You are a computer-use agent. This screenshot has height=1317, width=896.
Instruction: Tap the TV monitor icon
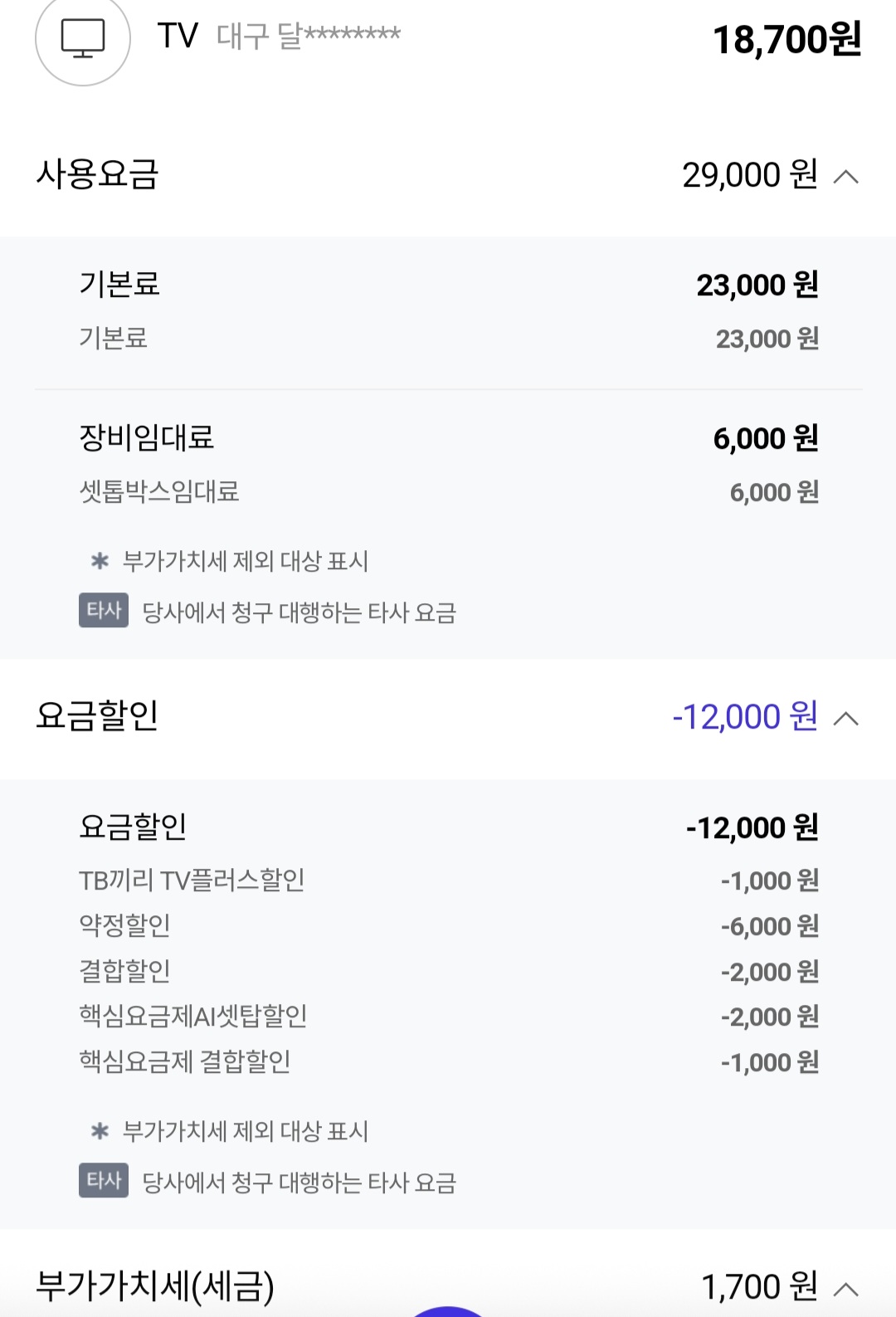pos(83,38)
